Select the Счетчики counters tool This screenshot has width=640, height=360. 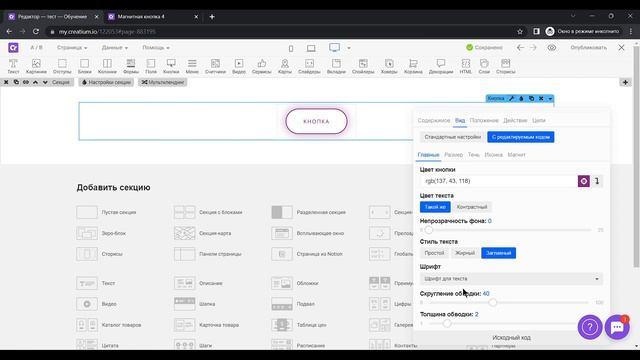(215, 66)
